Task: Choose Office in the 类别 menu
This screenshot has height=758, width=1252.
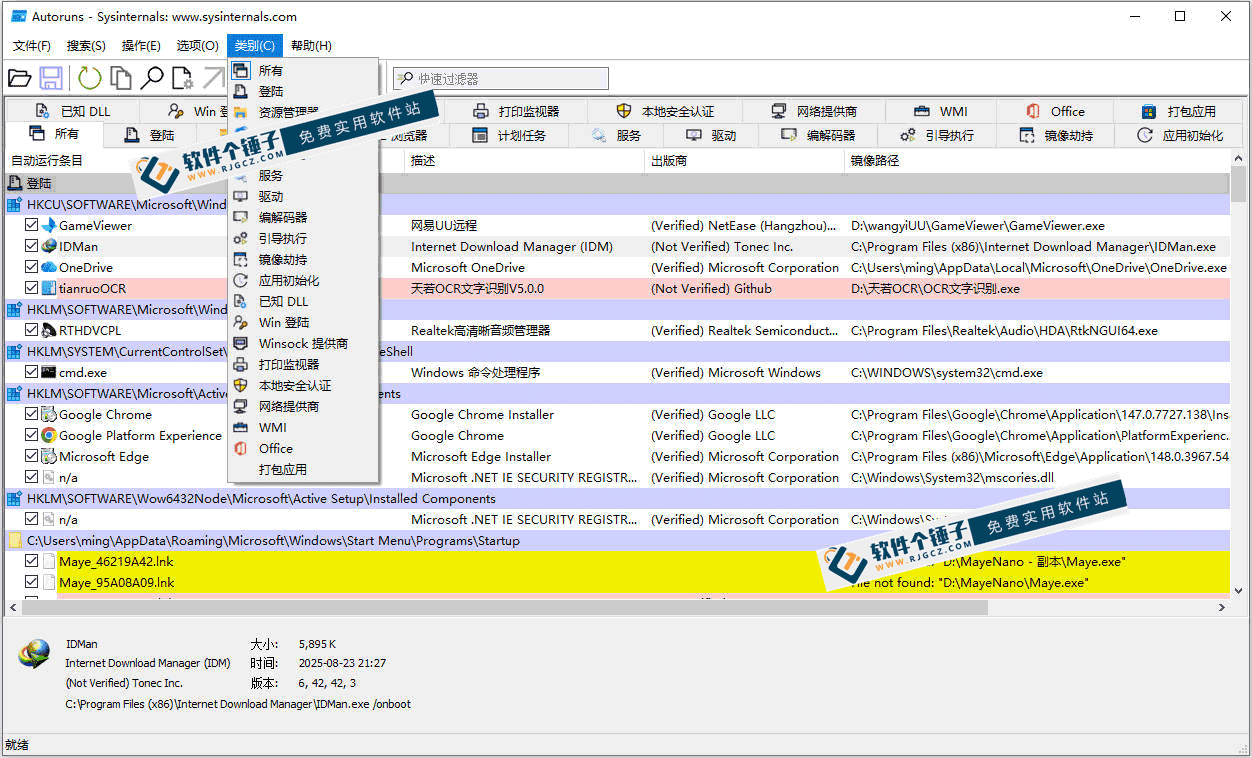Action: [x=304, y=449]
